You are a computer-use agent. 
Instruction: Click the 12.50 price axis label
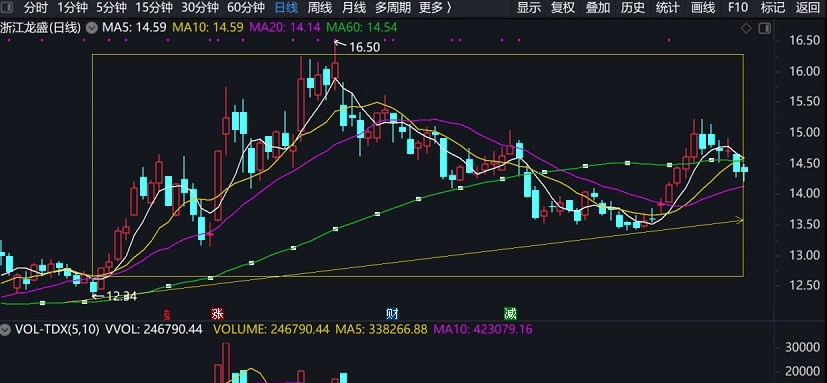point(804,286)
